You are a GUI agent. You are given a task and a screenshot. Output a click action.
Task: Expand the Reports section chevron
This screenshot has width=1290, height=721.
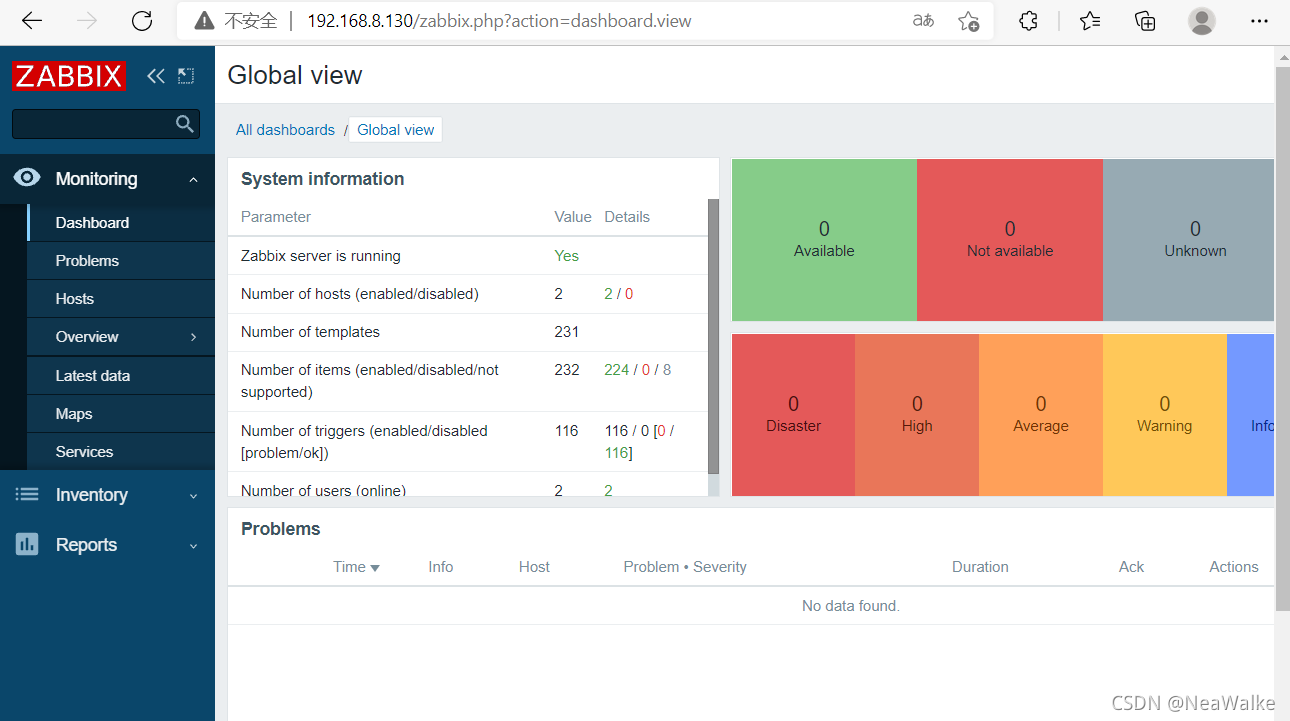tap(193, 546)
